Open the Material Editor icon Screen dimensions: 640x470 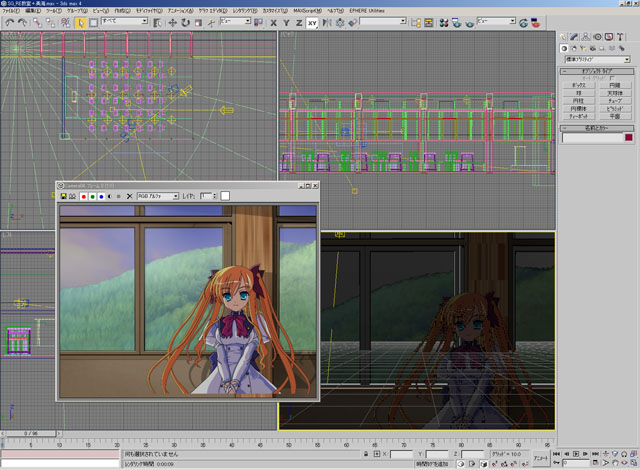[444, 23]
